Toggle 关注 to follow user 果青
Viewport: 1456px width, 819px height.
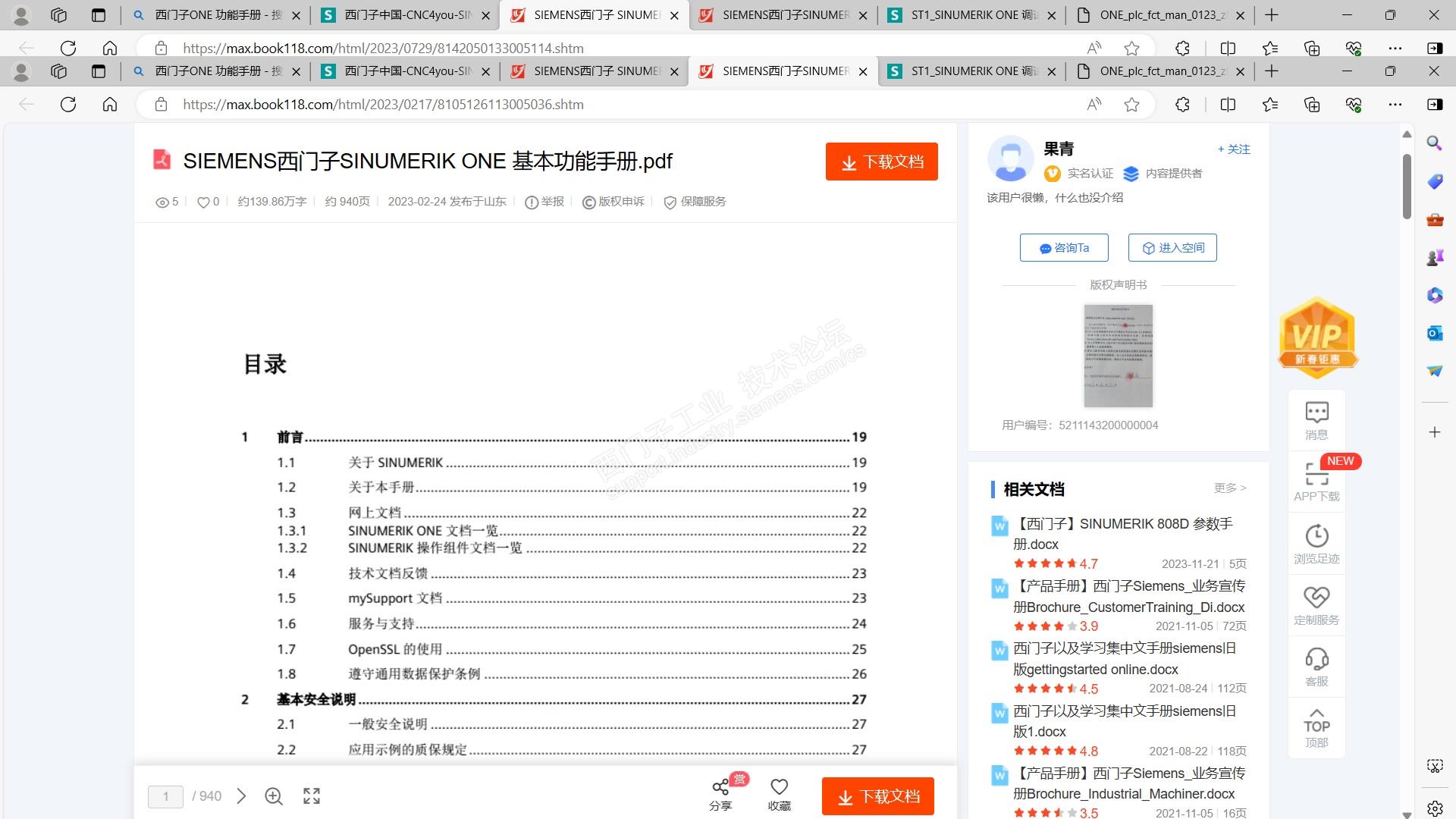(1234, 149)
